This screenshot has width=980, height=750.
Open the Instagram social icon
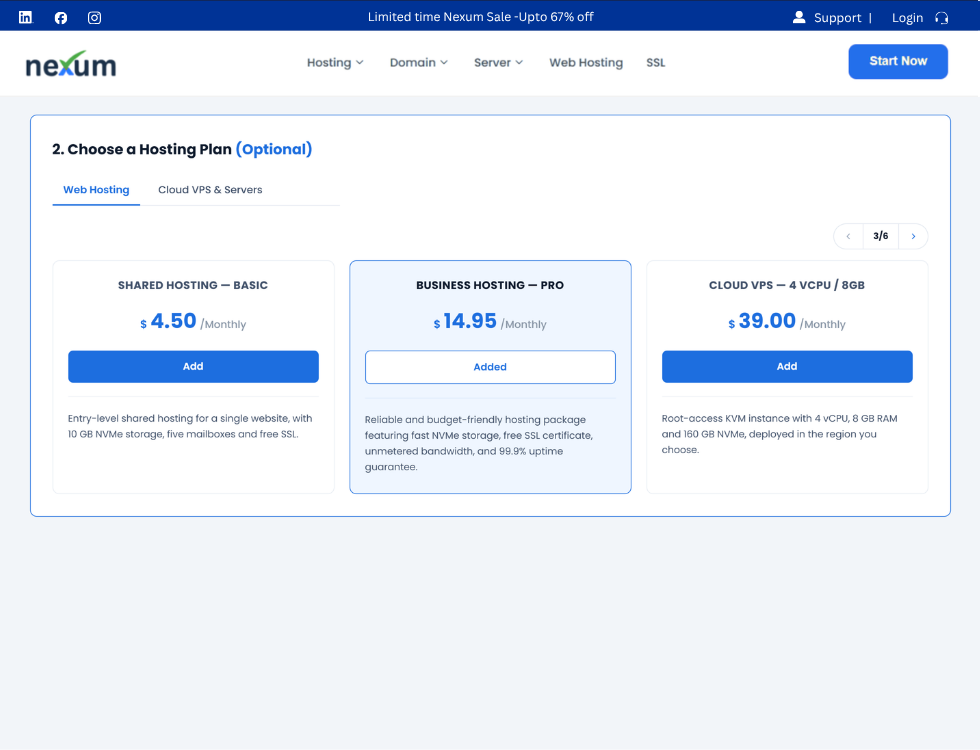(x=94, y=18)
